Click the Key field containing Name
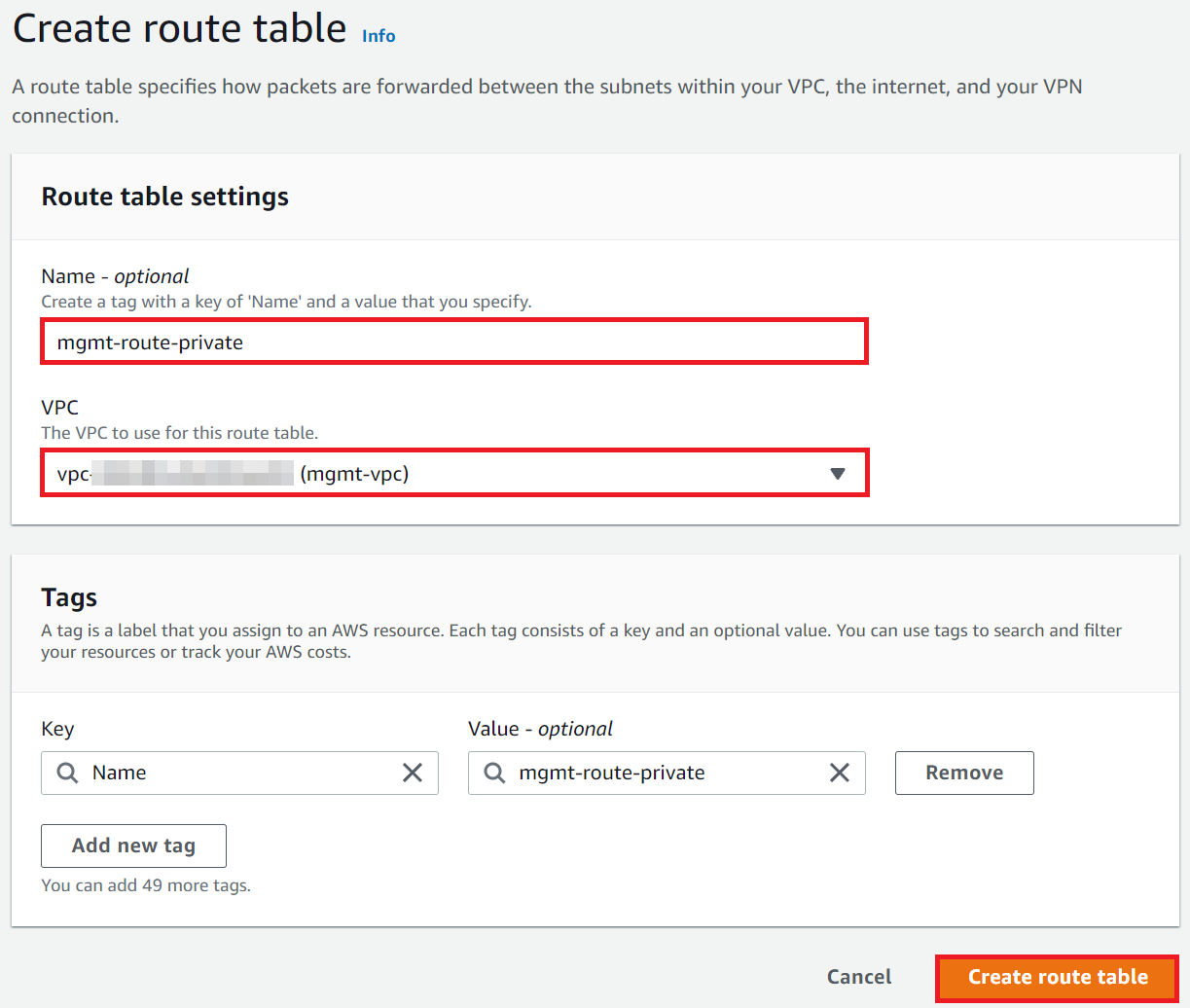 click(239, 773)
